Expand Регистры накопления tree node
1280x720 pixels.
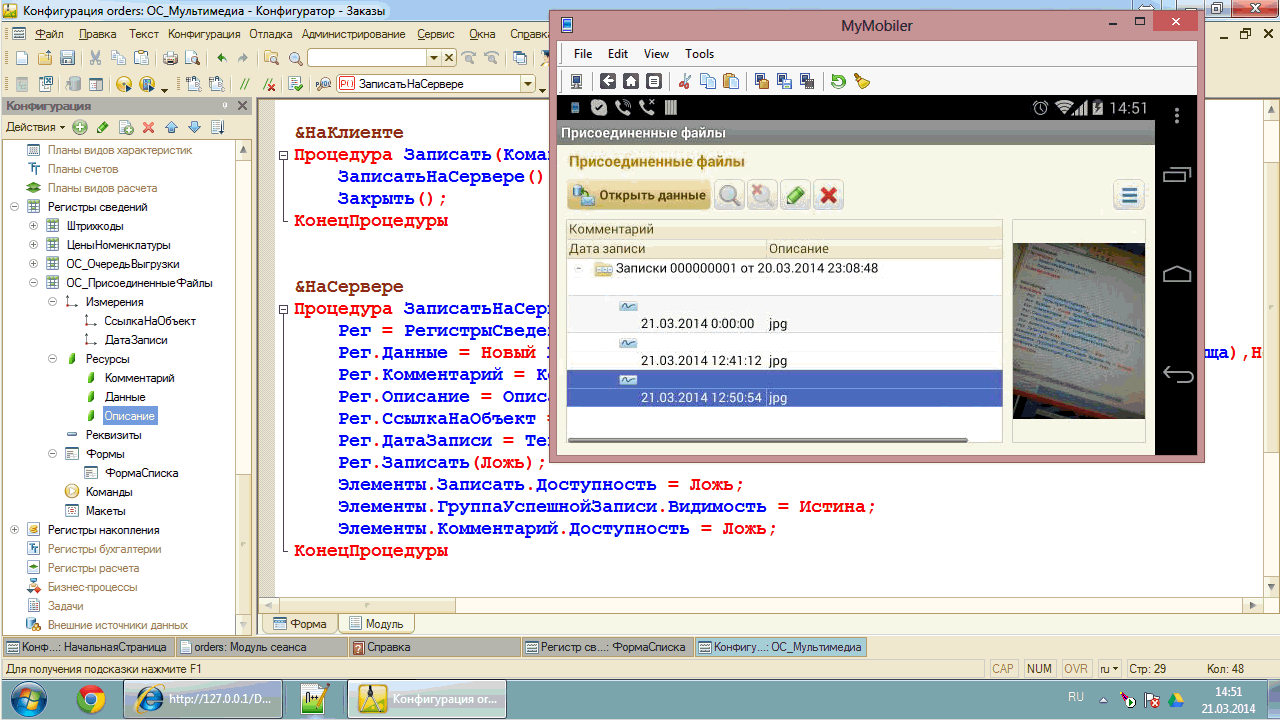(14, 530)
